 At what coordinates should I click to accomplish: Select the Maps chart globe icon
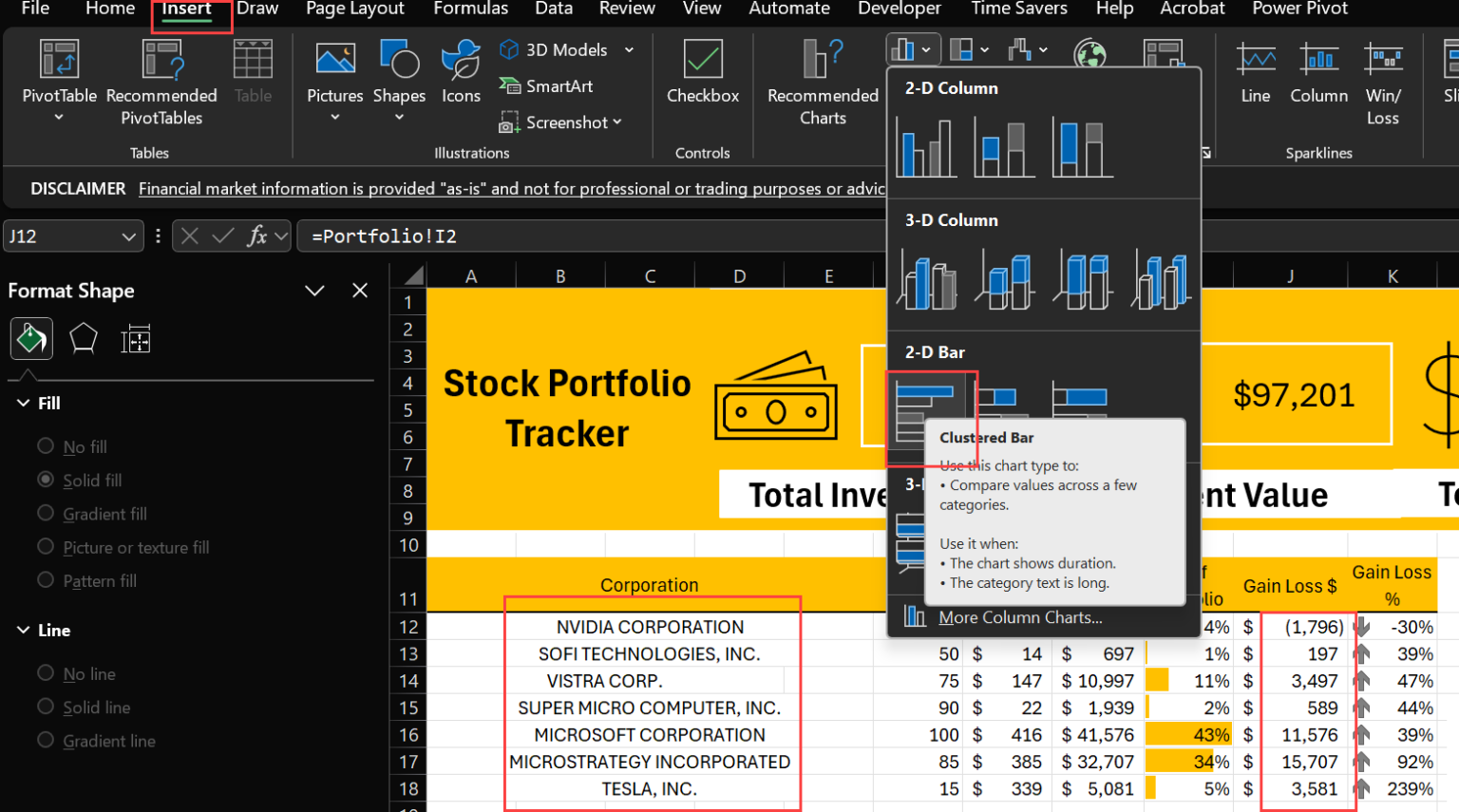click(1090, 54)
